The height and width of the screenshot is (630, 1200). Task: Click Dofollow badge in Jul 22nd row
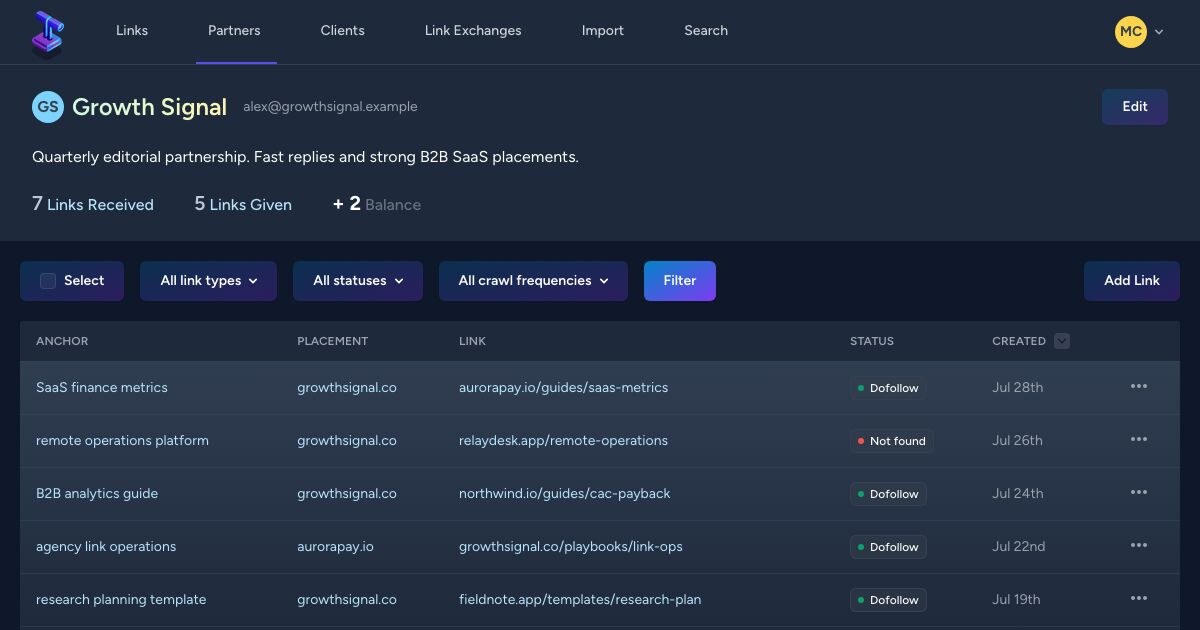coord(888,547)
